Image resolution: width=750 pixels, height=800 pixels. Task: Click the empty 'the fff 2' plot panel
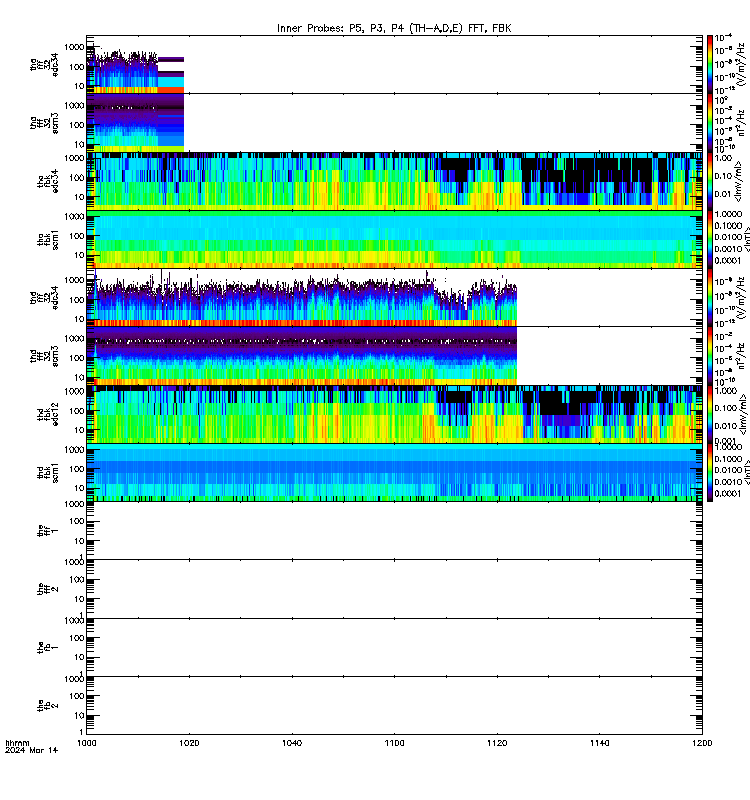394,589
